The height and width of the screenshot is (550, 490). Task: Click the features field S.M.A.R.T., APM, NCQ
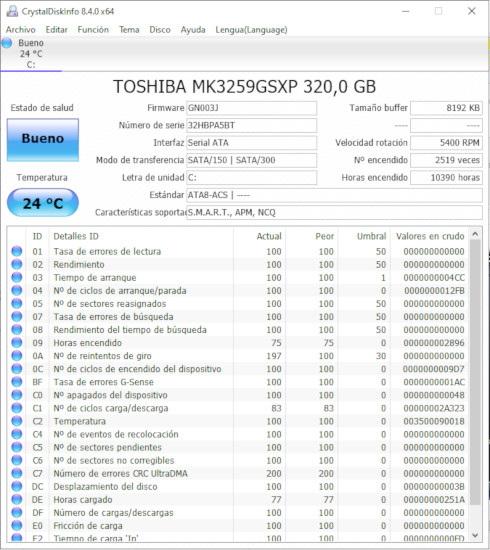pos(334,213)
